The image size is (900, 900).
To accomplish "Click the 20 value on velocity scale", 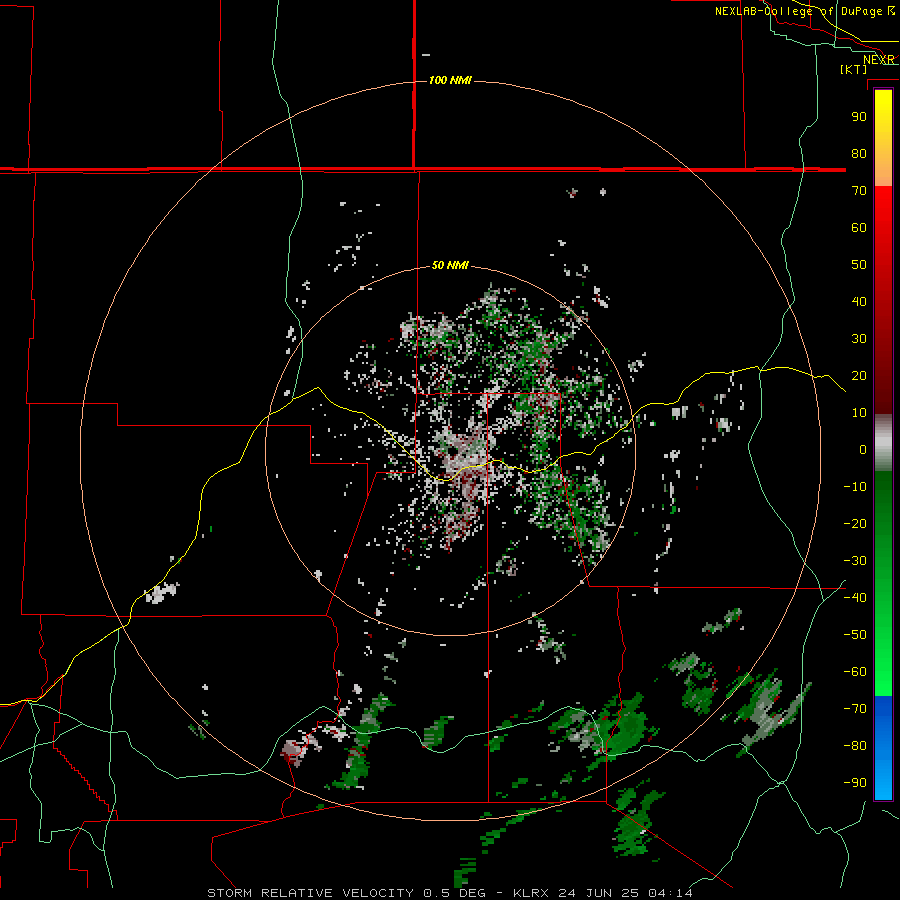I will 859,375.
